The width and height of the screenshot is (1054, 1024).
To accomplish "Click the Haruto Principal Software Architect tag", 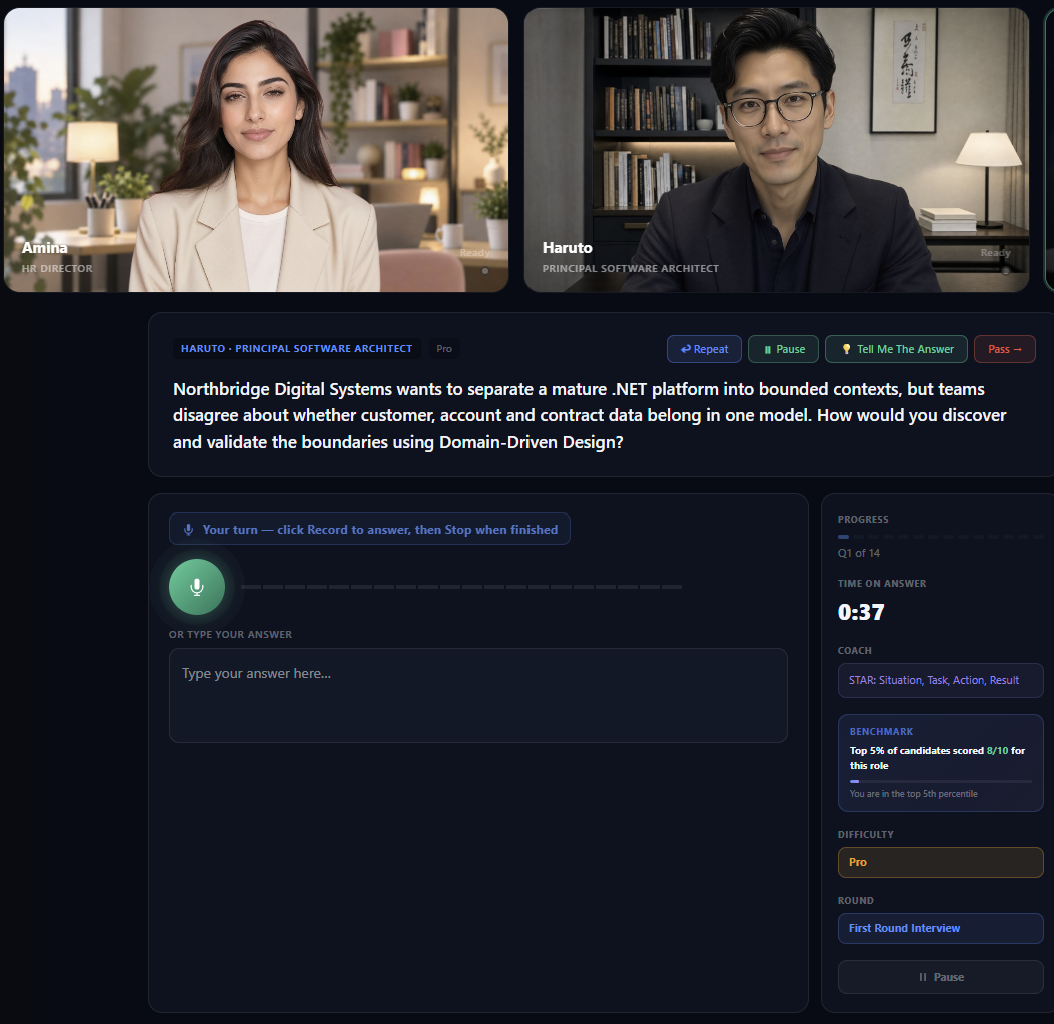I will 296,348.
